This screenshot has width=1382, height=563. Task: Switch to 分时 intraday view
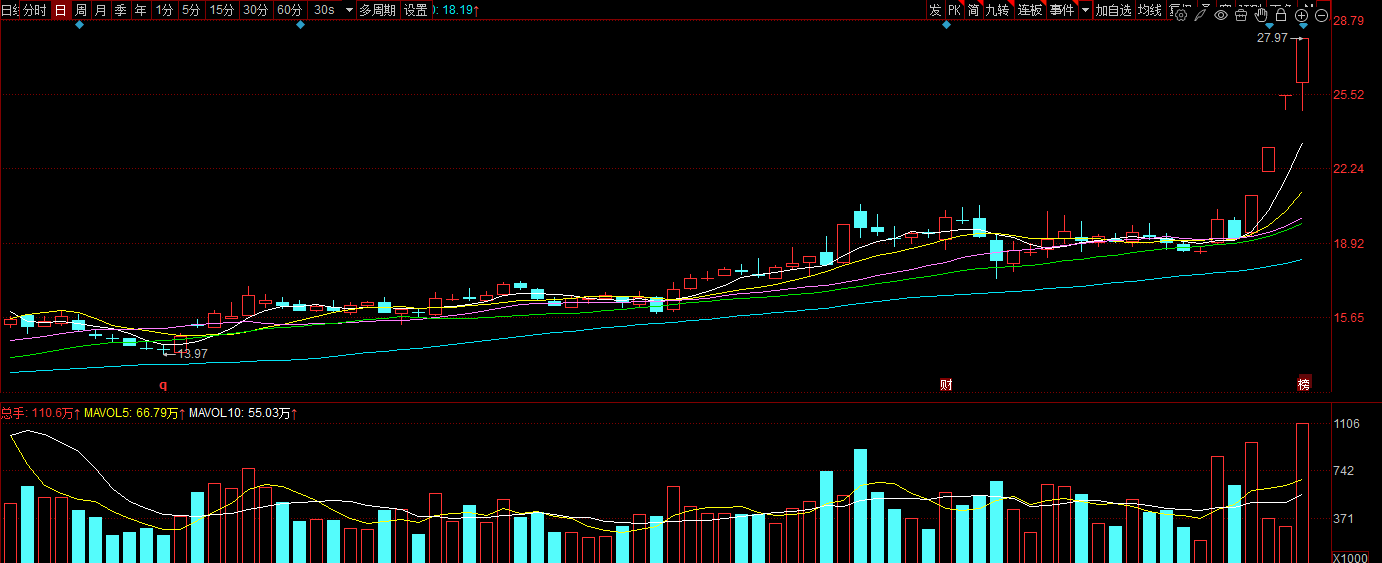point(34,10)
